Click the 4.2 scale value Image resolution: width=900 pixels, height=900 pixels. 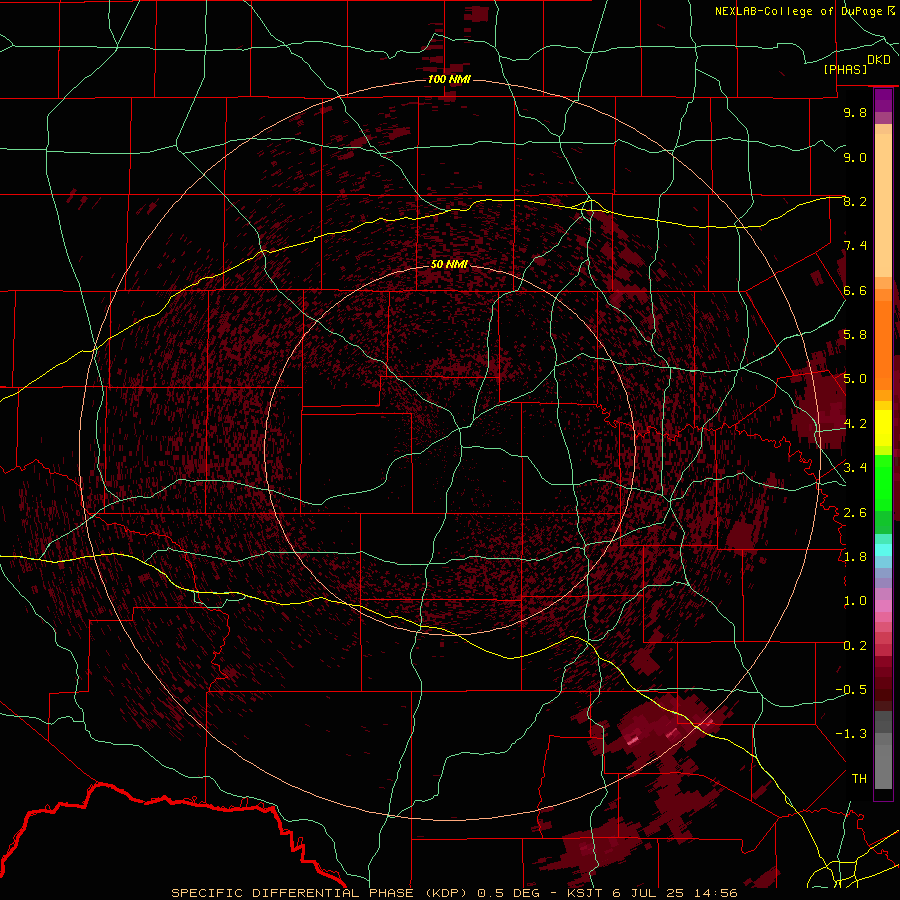[x=855, y=424]
